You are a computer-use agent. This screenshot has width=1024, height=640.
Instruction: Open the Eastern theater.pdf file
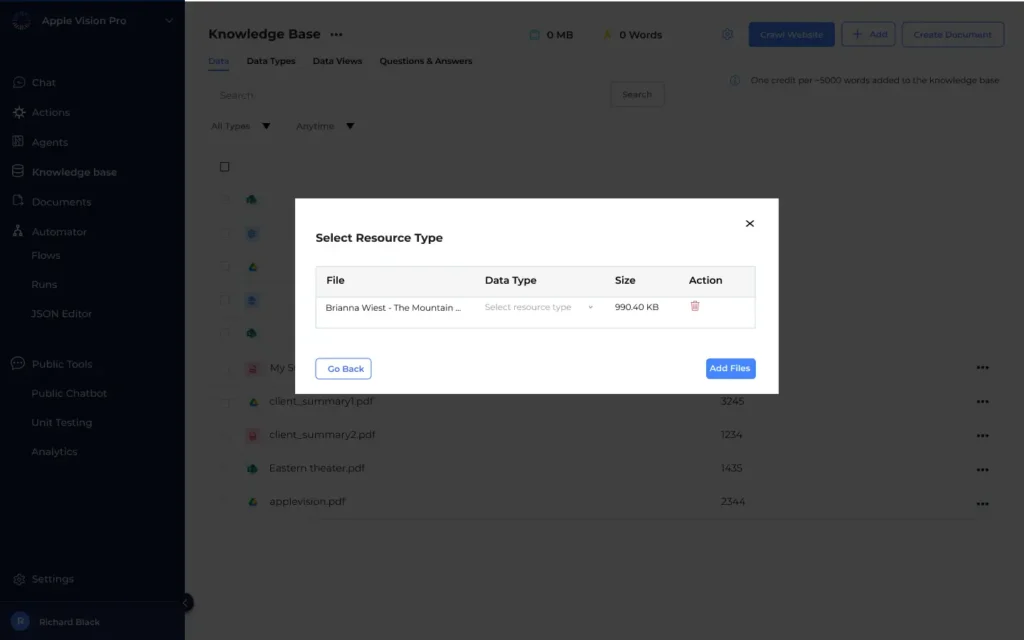pos(317,468)
